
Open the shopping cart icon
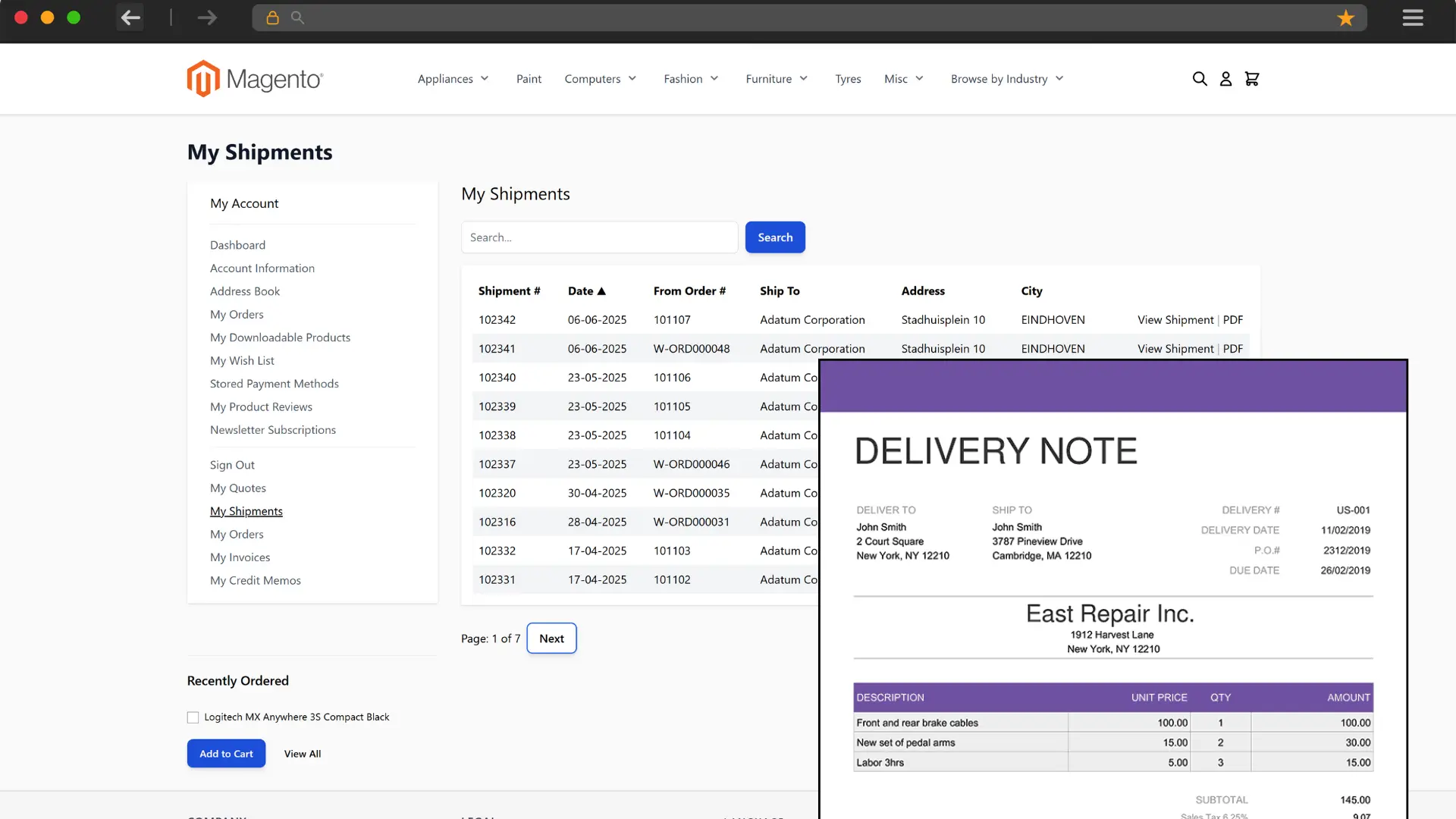tap(1252, 79)
